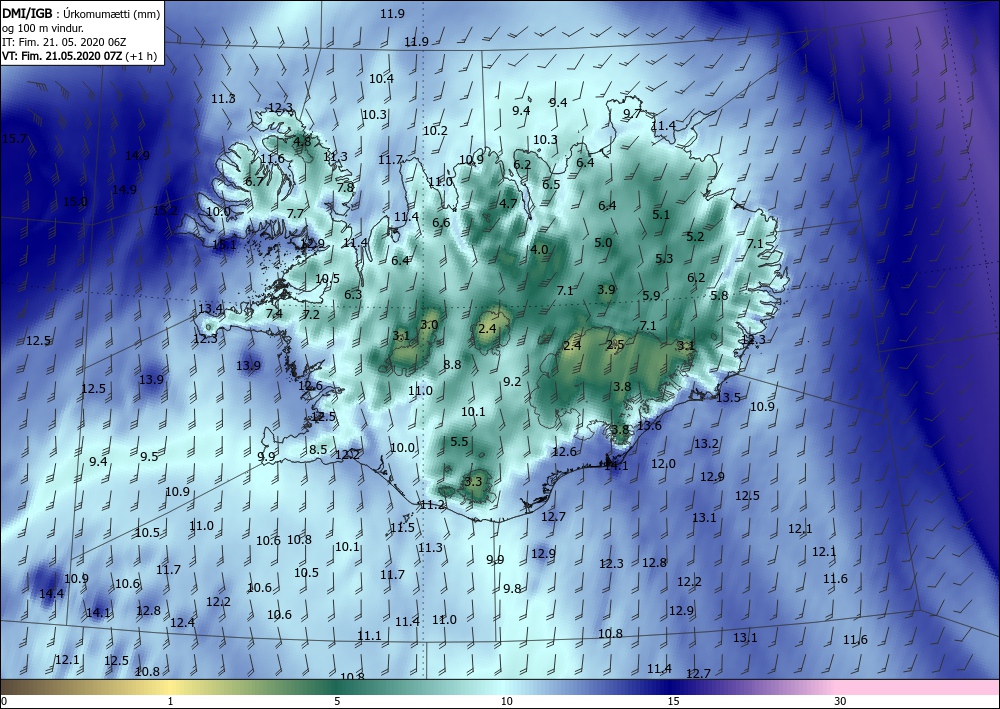Click the 13.4 value on Snæfellsnes tip
The height and width of the screenshot is (709, 1000).
210,309
